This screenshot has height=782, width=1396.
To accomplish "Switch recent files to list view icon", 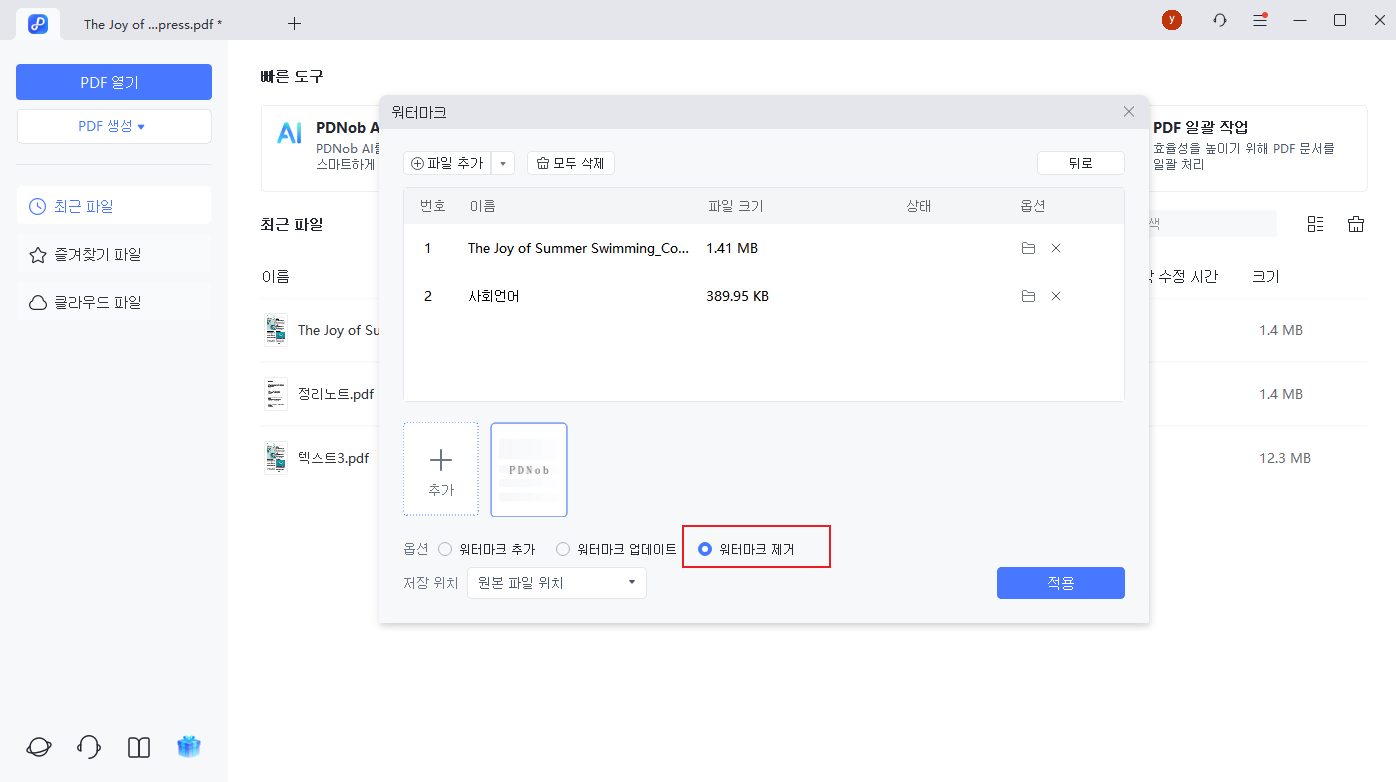I will tap(1315, 223).
